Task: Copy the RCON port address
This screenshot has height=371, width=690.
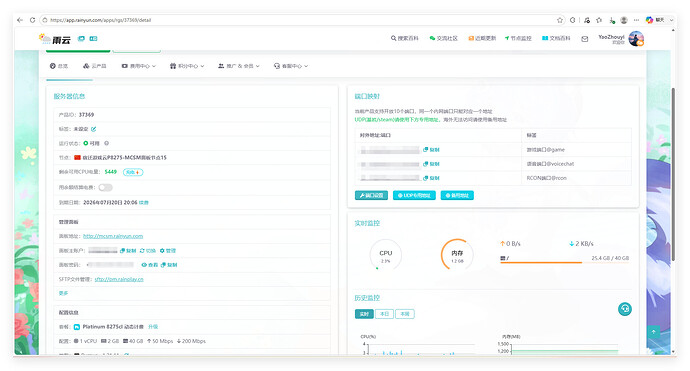Action: coord(431,178)
